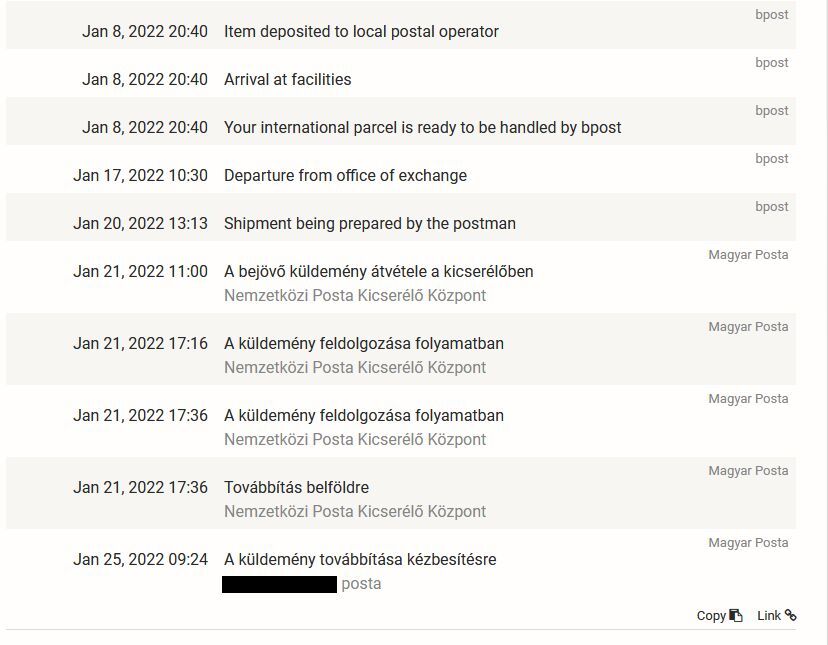The image size is (828, 645).
Task: Click Magyar Posta label on the last event
Action: point(748,543)
